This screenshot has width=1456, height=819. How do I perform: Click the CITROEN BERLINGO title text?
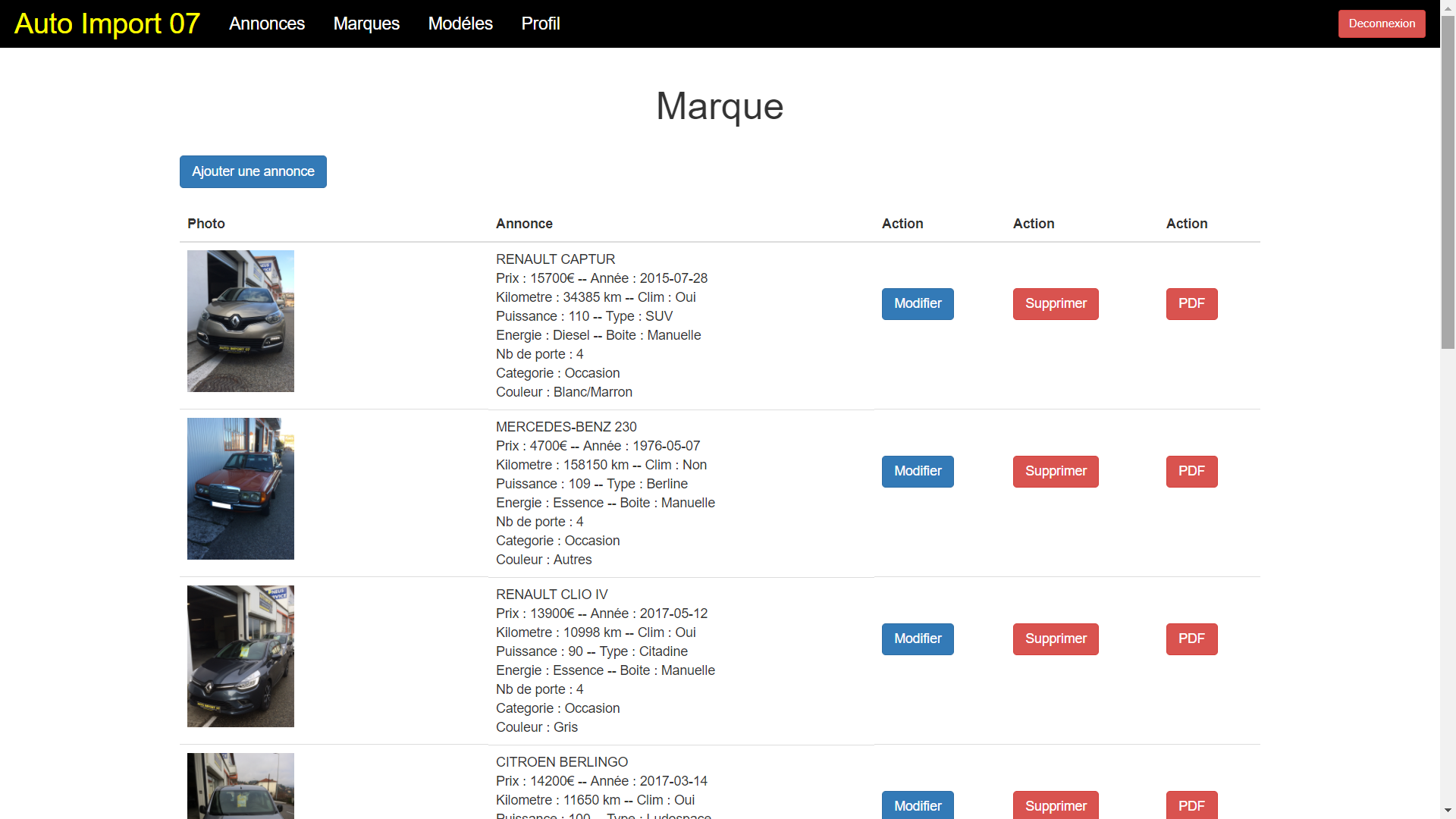pos(562,762)
